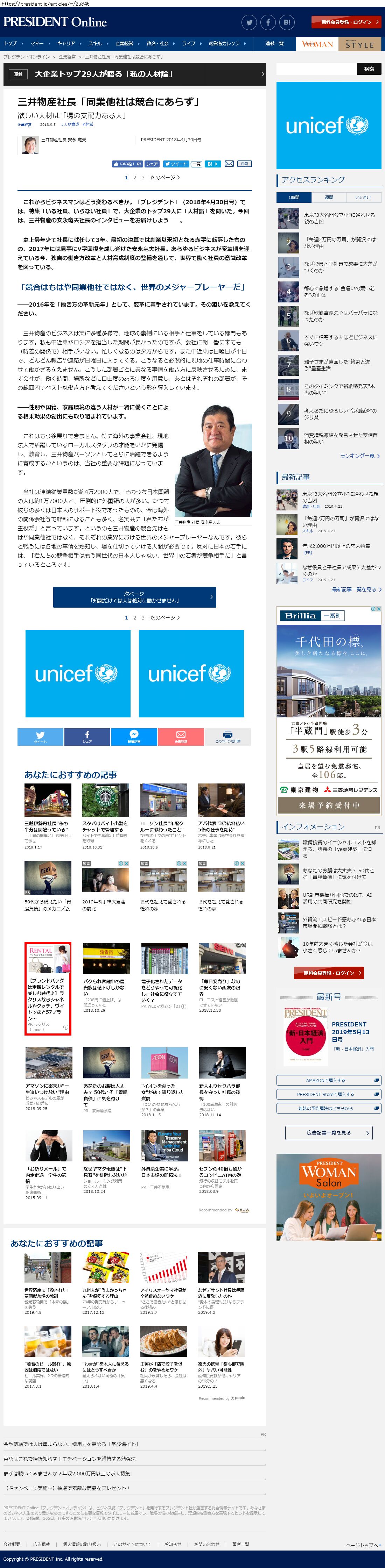Click the ページトップへ footer link
This screenshot has width=385, height=1568.
(x=364, y=1546)
